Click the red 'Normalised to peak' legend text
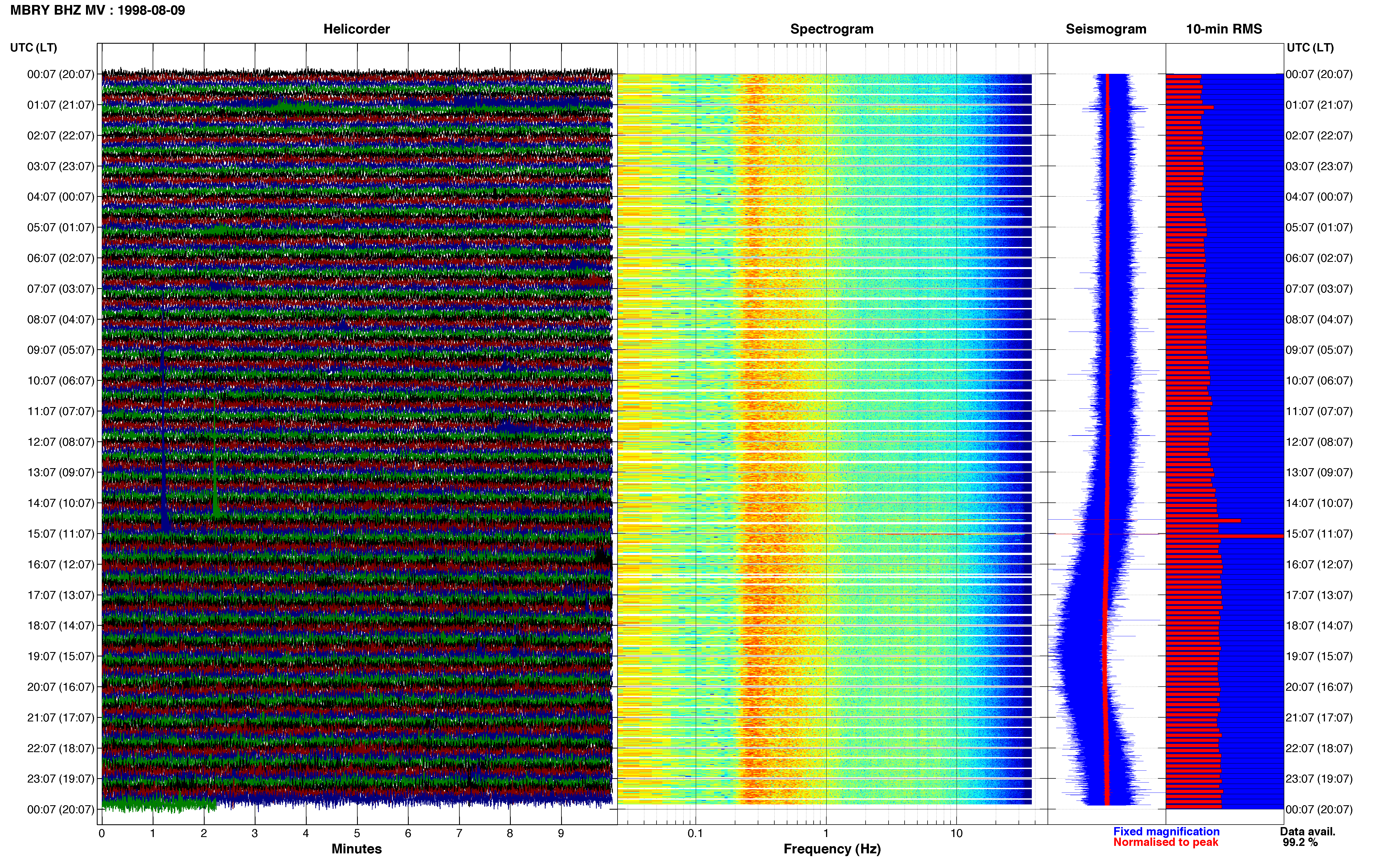 [x=1165, y=843]
